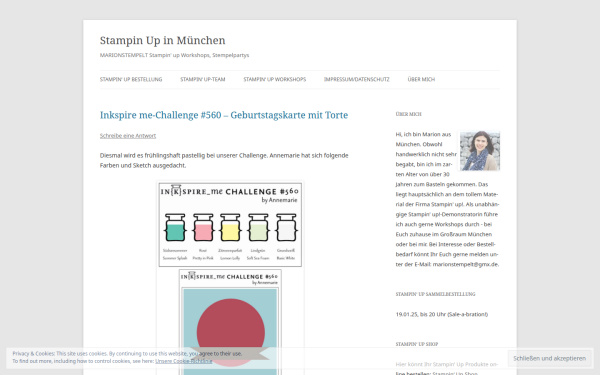Open the Stampin' Up-Team menu item
The width and height of the screenshot is (600, 375).
point(203,80)
